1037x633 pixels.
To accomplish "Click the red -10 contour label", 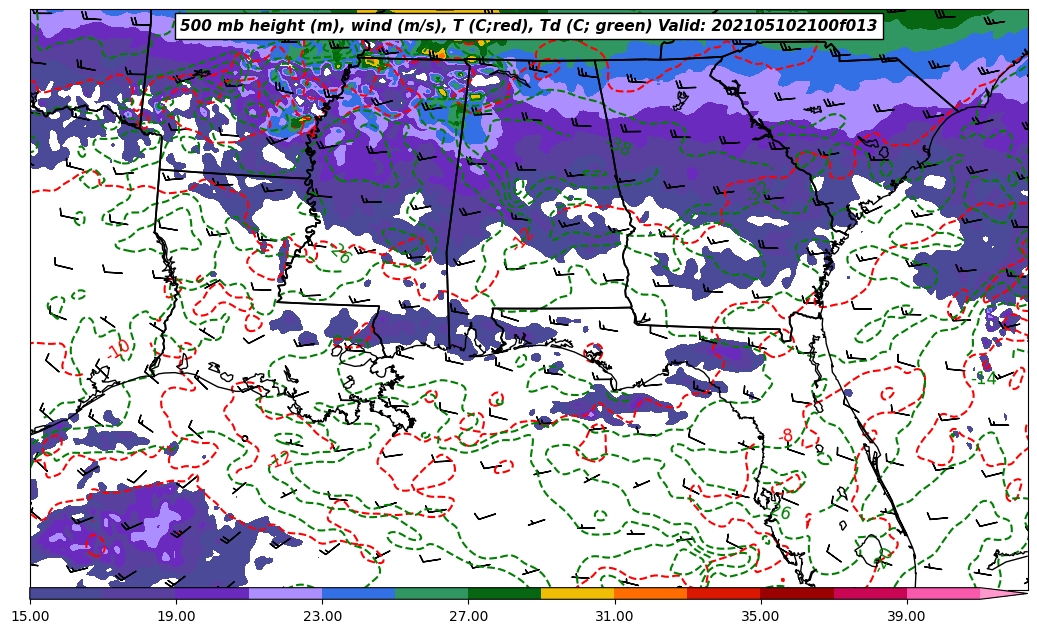I will click(119, 349).
